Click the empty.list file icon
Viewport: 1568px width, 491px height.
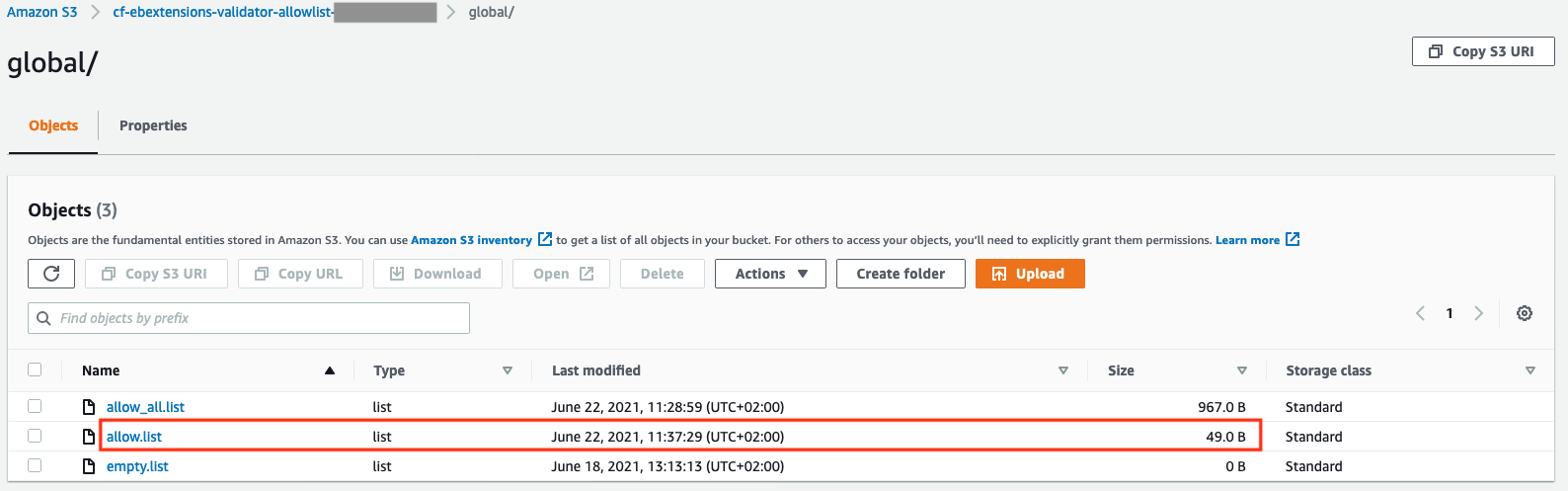pos(89,466)
